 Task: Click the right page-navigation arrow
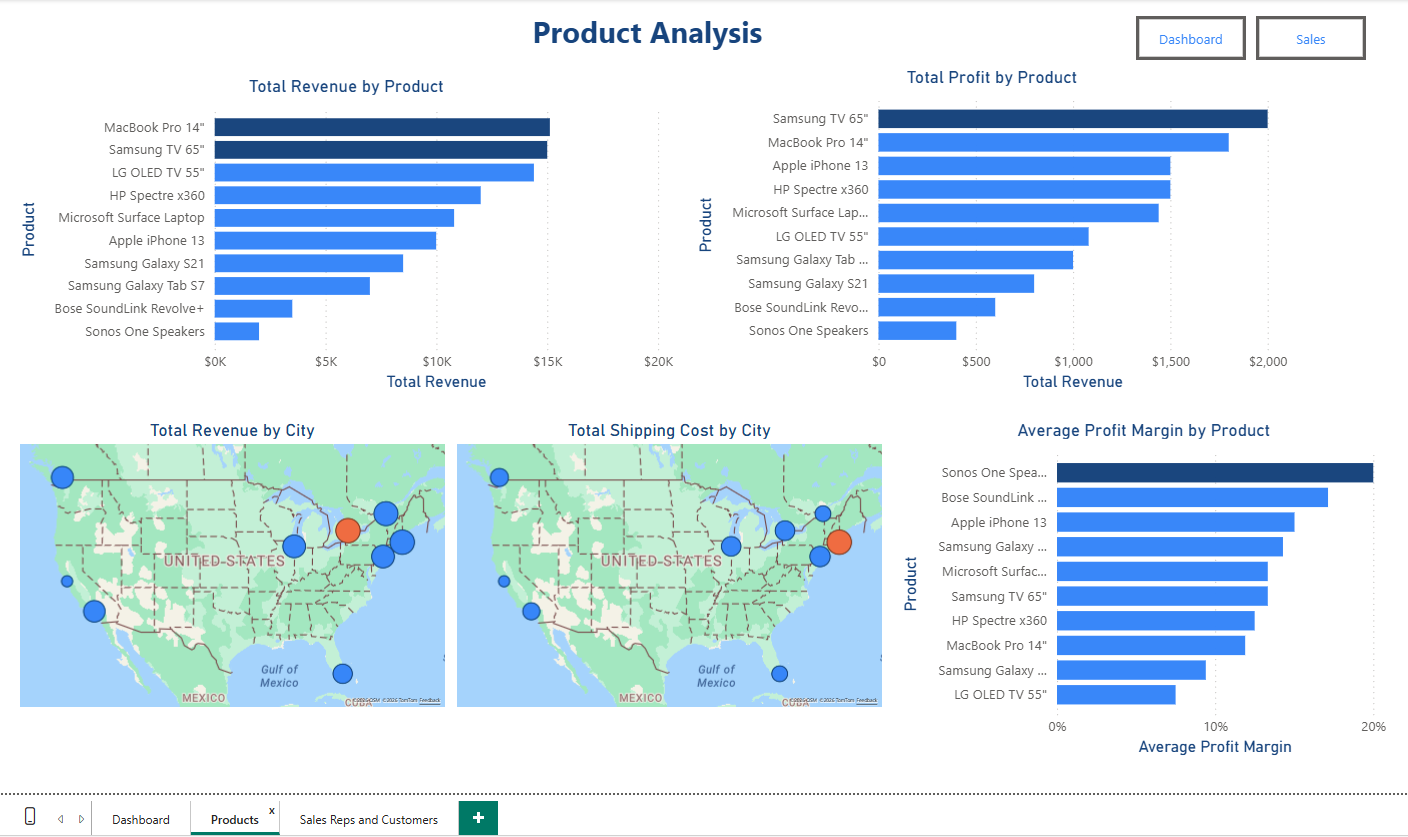click(x=81, y=819)
